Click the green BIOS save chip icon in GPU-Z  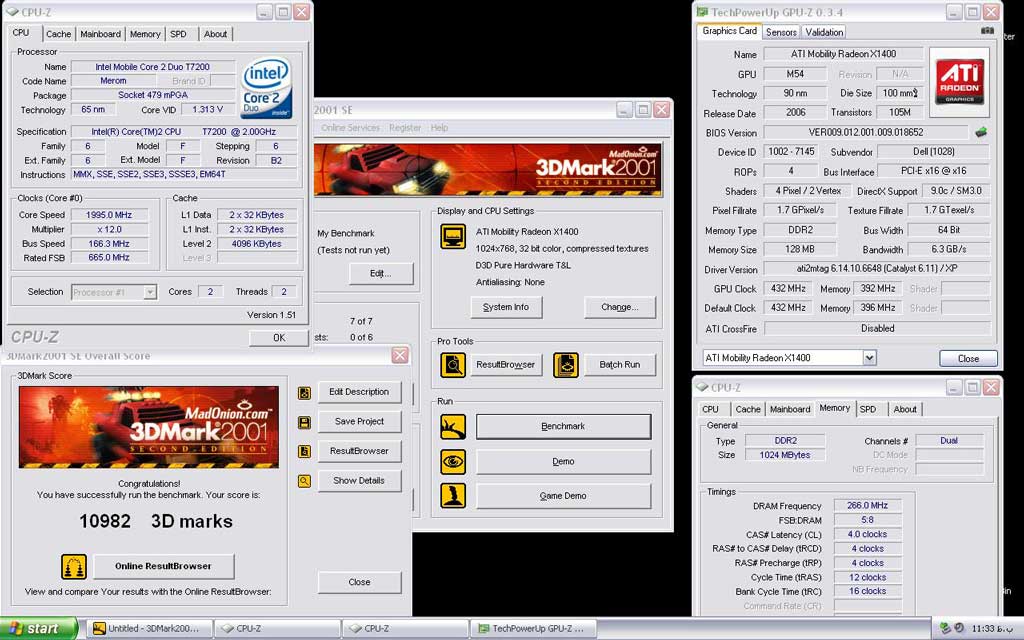[980, 132]
